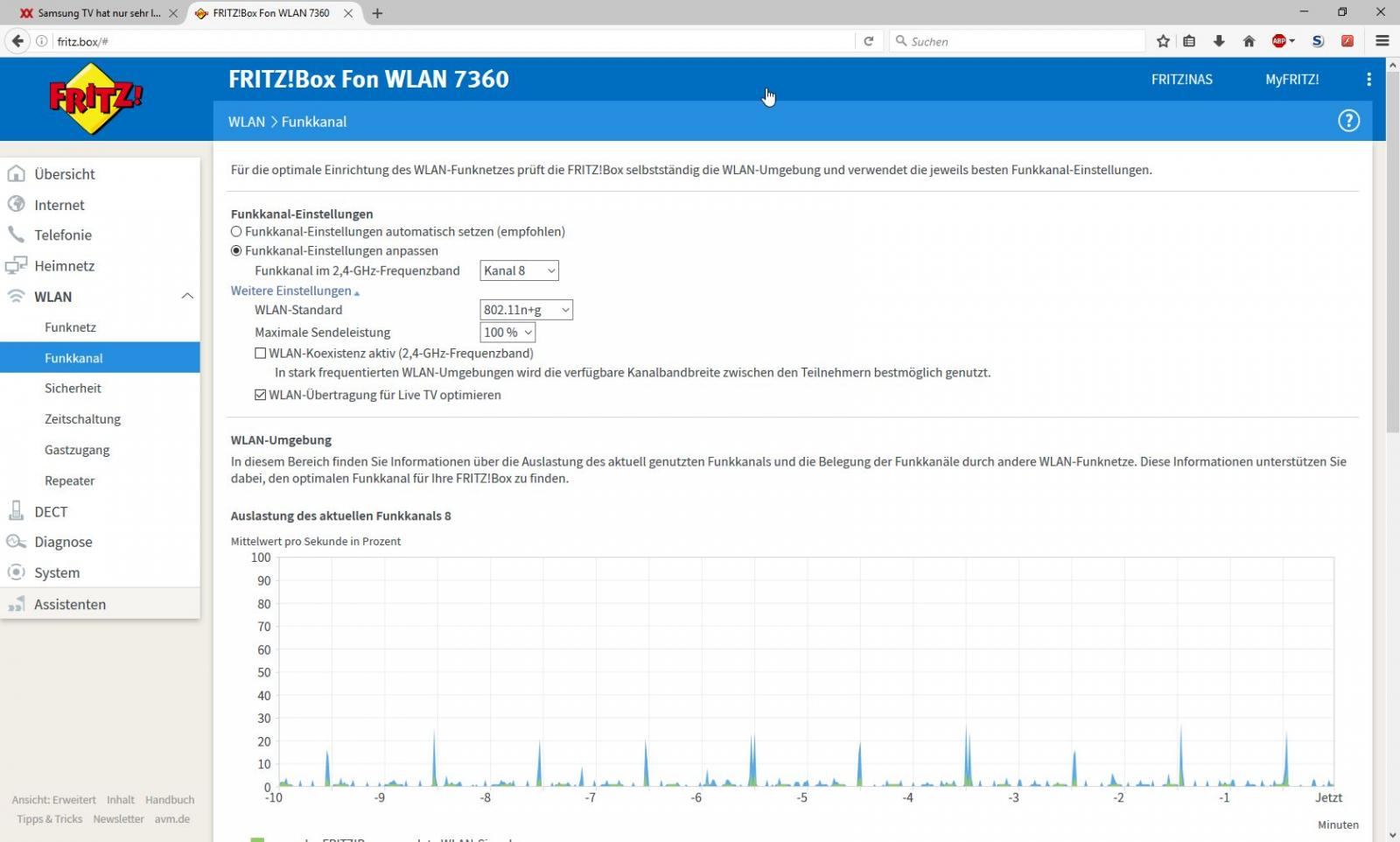Click the phone icon beside Telefonie
This screenshot has width=1400, height=842.
(x=16, y=235)
